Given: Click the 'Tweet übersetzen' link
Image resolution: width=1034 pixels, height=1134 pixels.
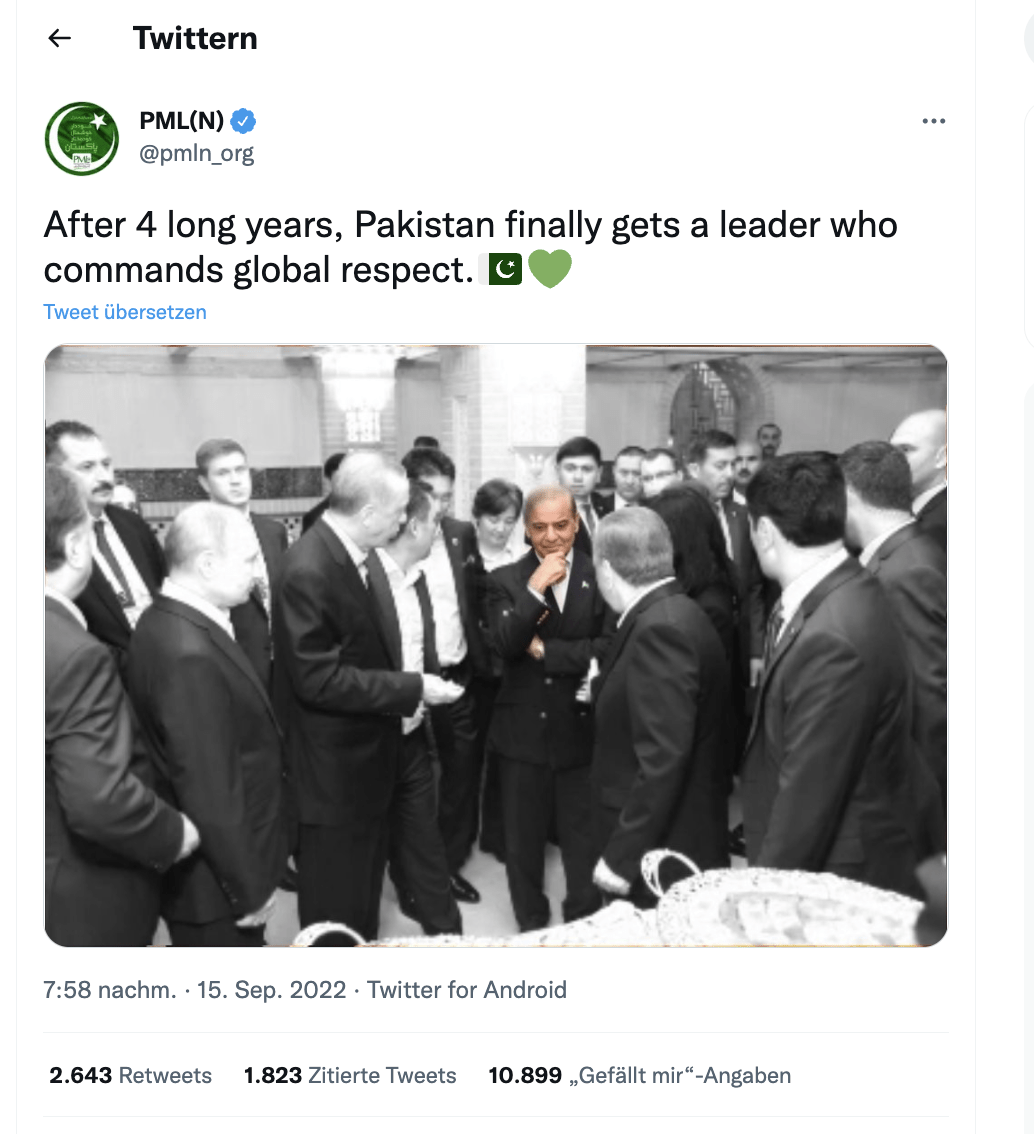Looking at the screenshot, I should tap(125, 312).
